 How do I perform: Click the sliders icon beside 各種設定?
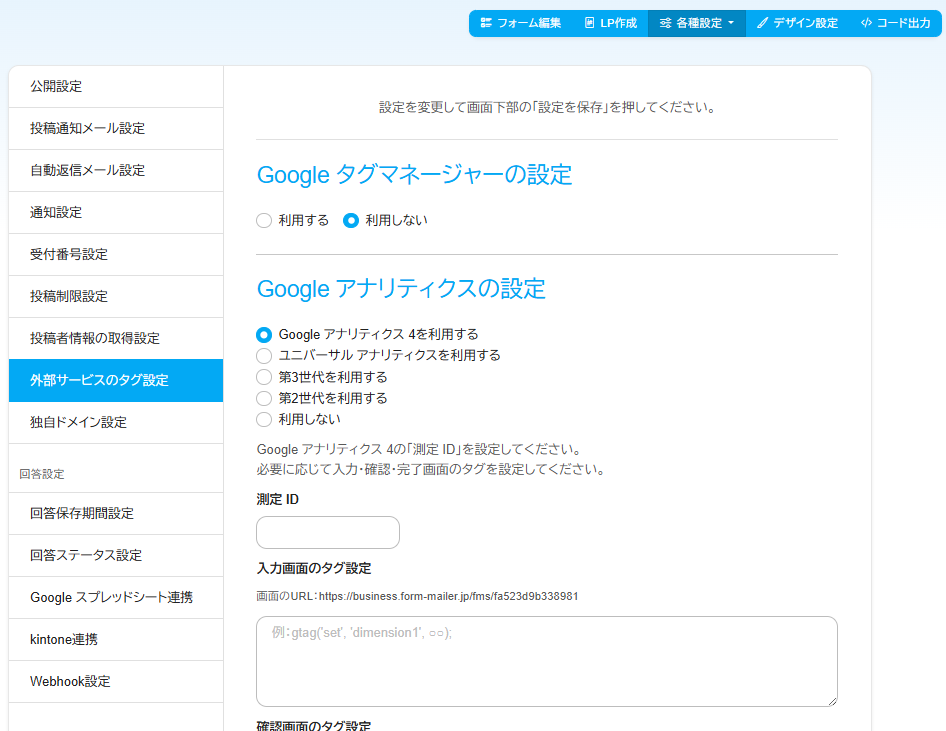point(665,23)
